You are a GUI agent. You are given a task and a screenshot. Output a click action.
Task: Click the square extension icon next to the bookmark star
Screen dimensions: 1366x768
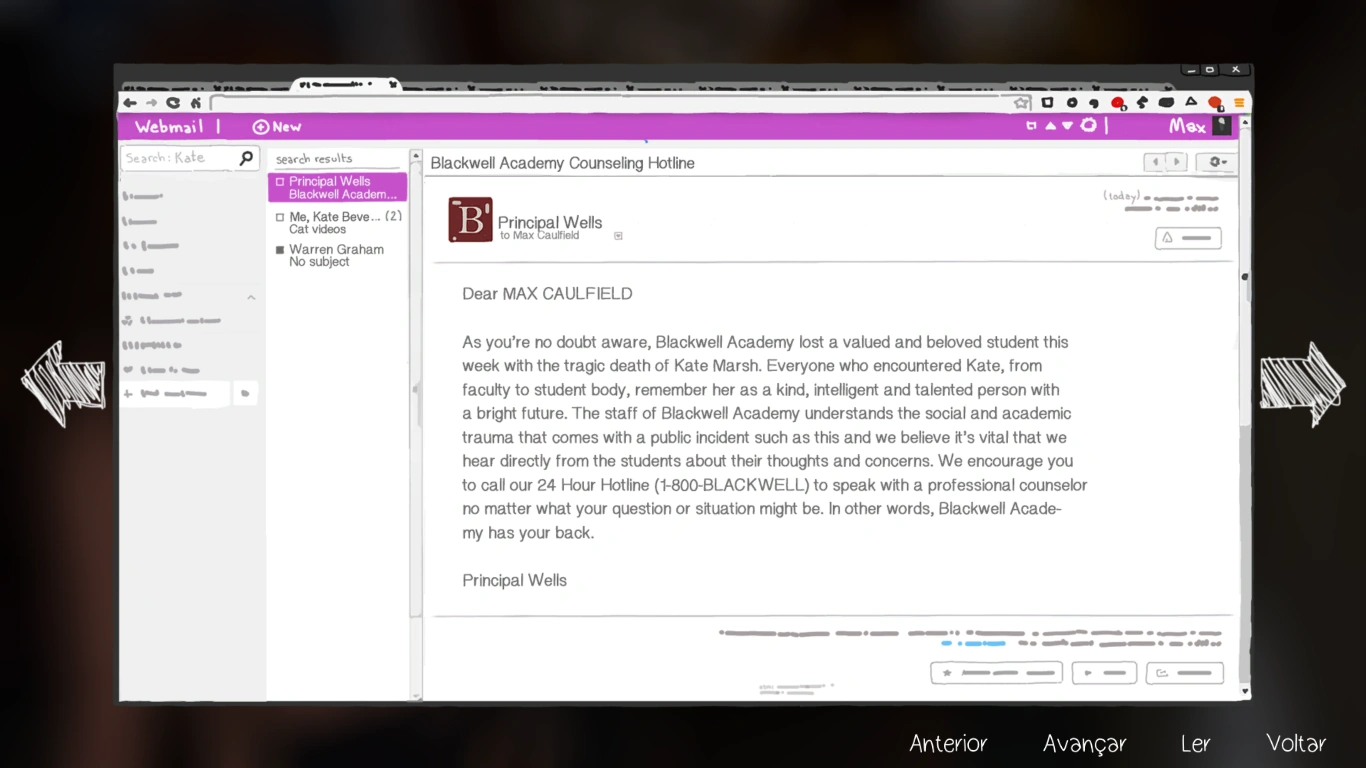pos(1047,102)
